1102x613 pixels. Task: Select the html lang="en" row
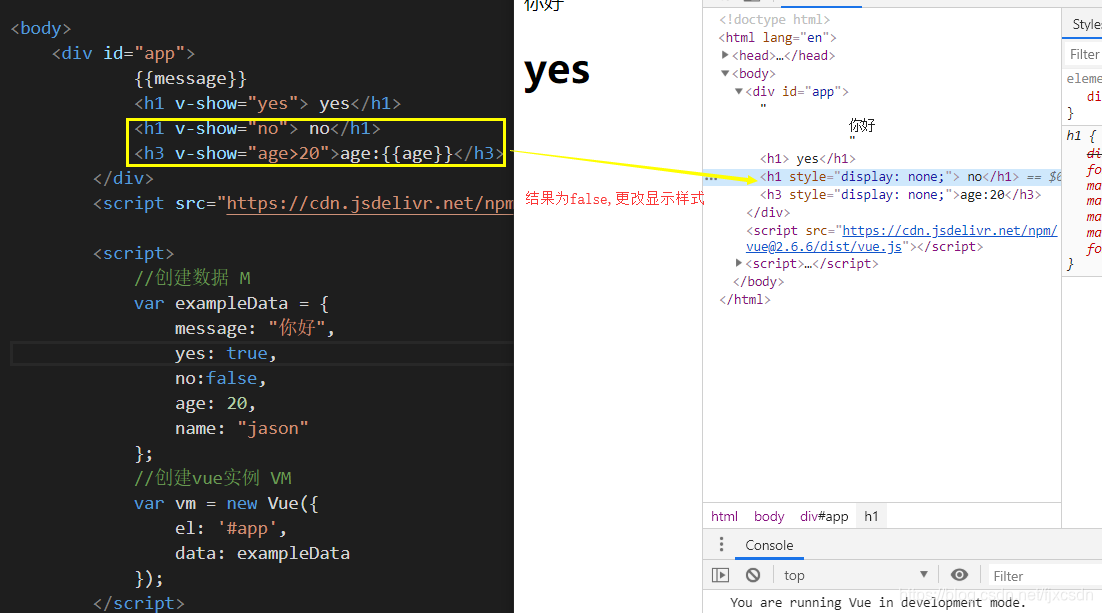pyautogui.click(x=777, y=37)
